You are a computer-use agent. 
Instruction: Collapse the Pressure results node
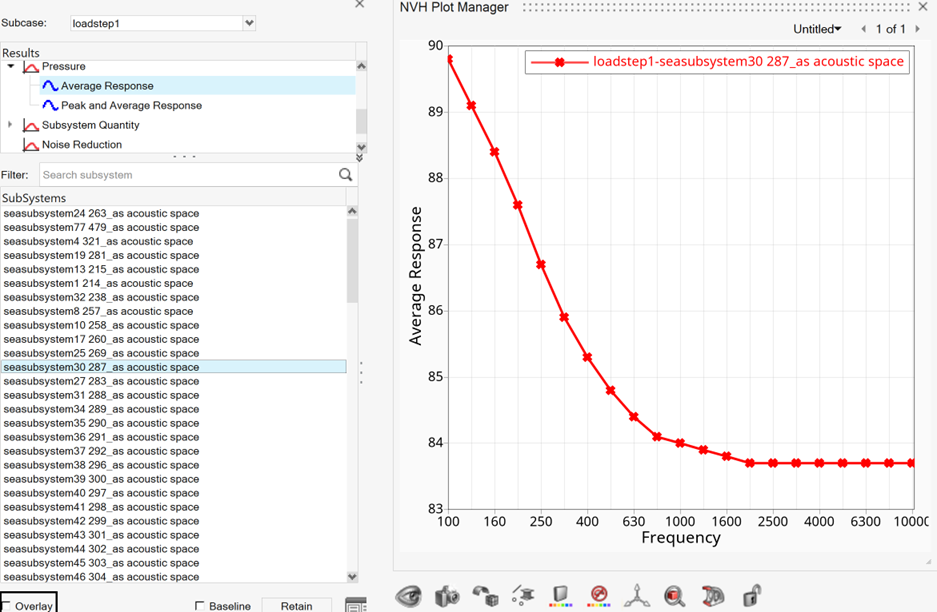[x=11, y=66]
